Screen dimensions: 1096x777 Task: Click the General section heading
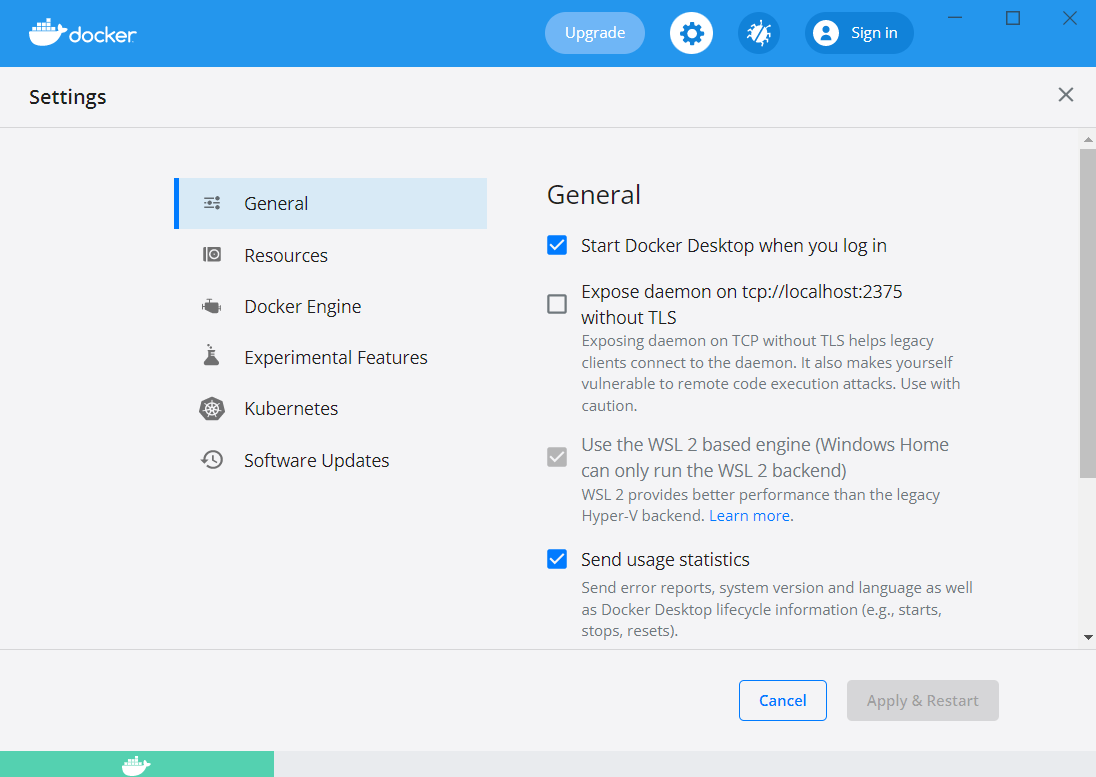point(593,194)
